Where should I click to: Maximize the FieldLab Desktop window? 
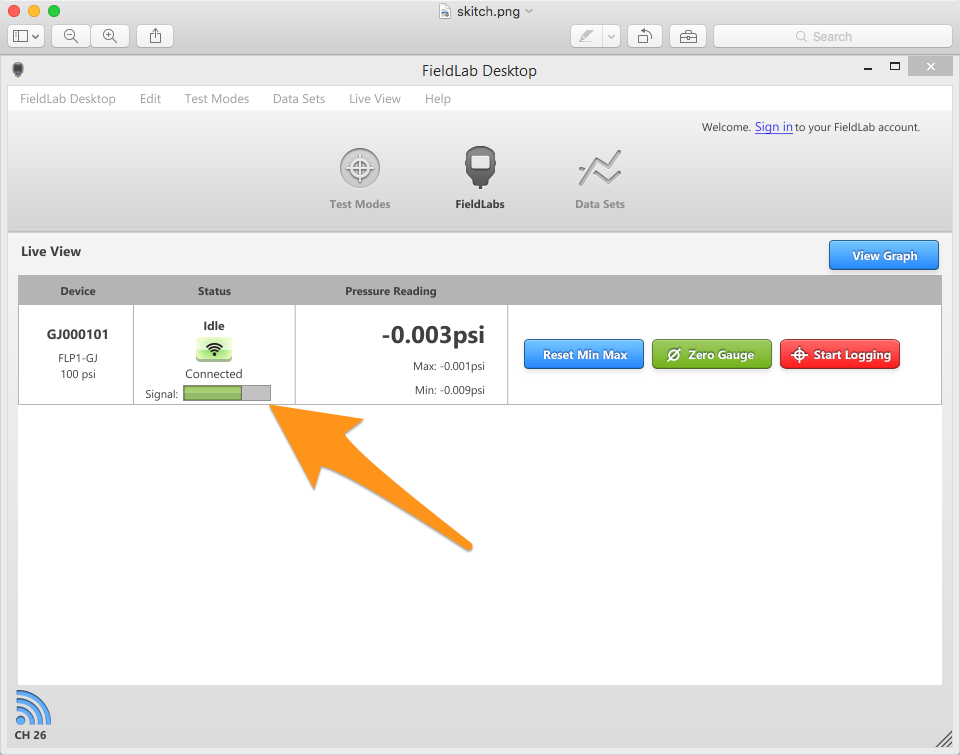895,66
